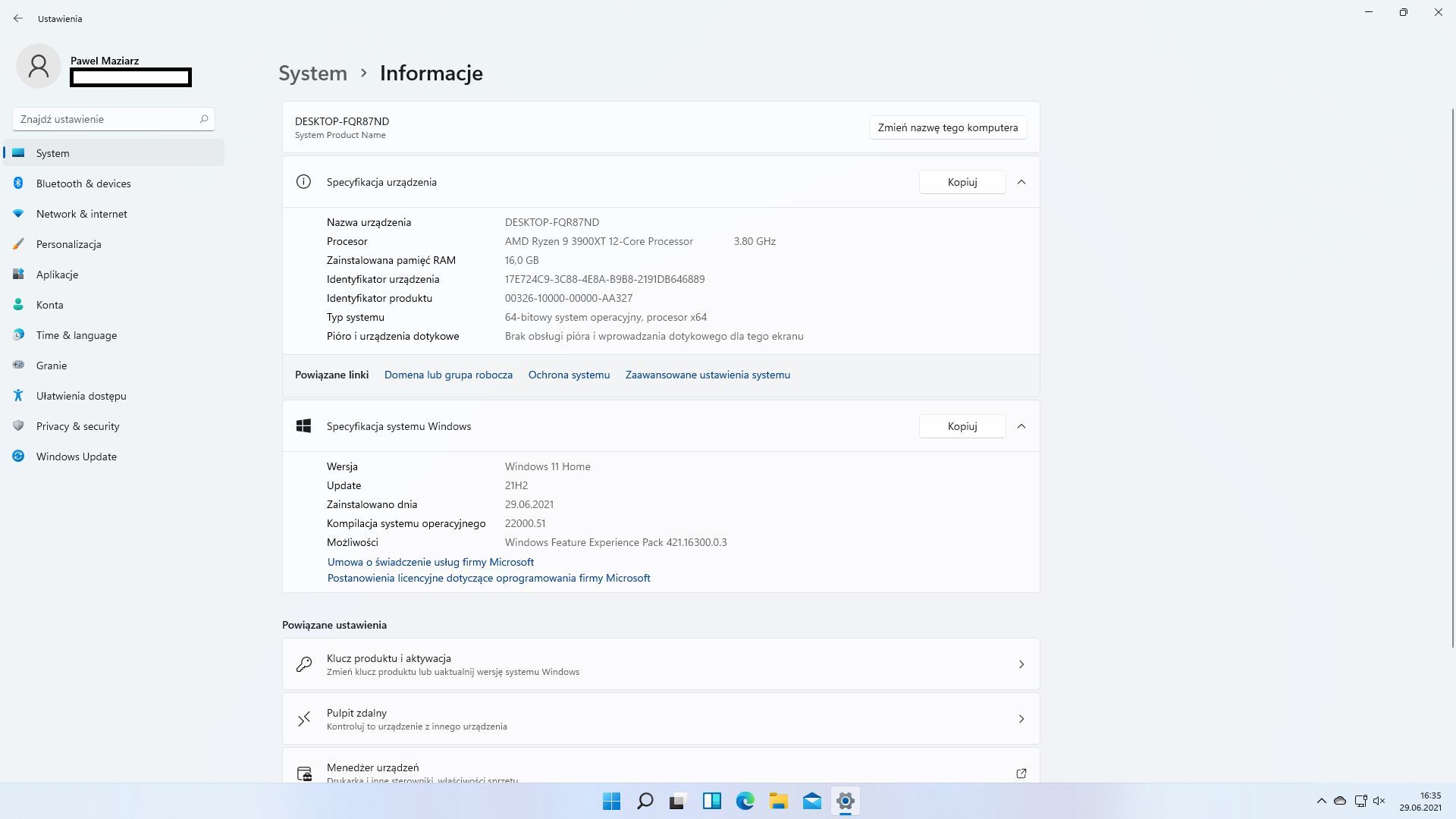The height and width of the screenshot is (819, 1456).
Task: Show hidden tray icons chevron
Action: pyautogui.click(x=1321, y=801)
